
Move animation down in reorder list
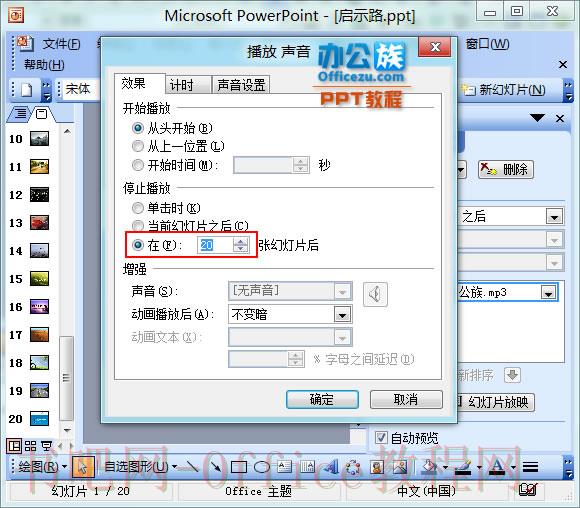[x=512, y=375]
